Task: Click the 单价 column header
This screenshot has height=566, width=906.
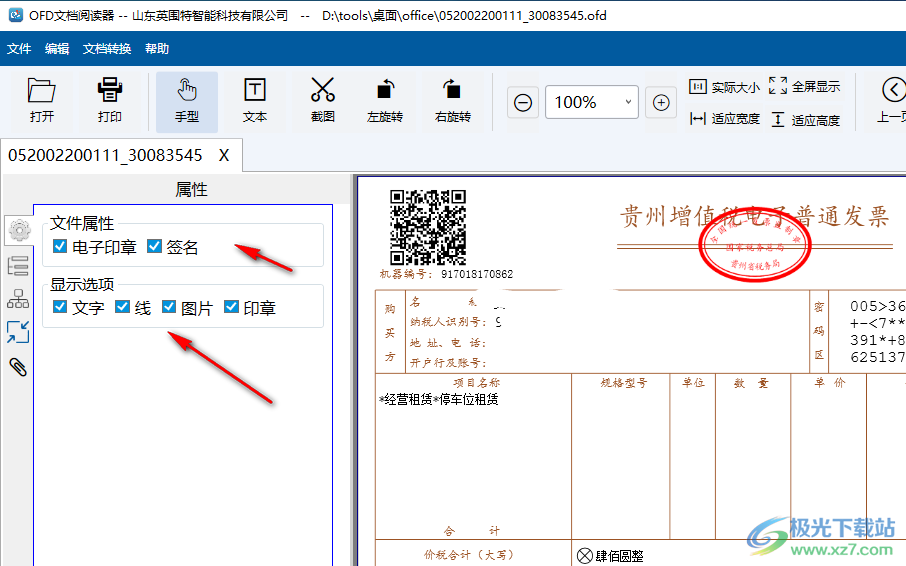Action: click(830, 382)
